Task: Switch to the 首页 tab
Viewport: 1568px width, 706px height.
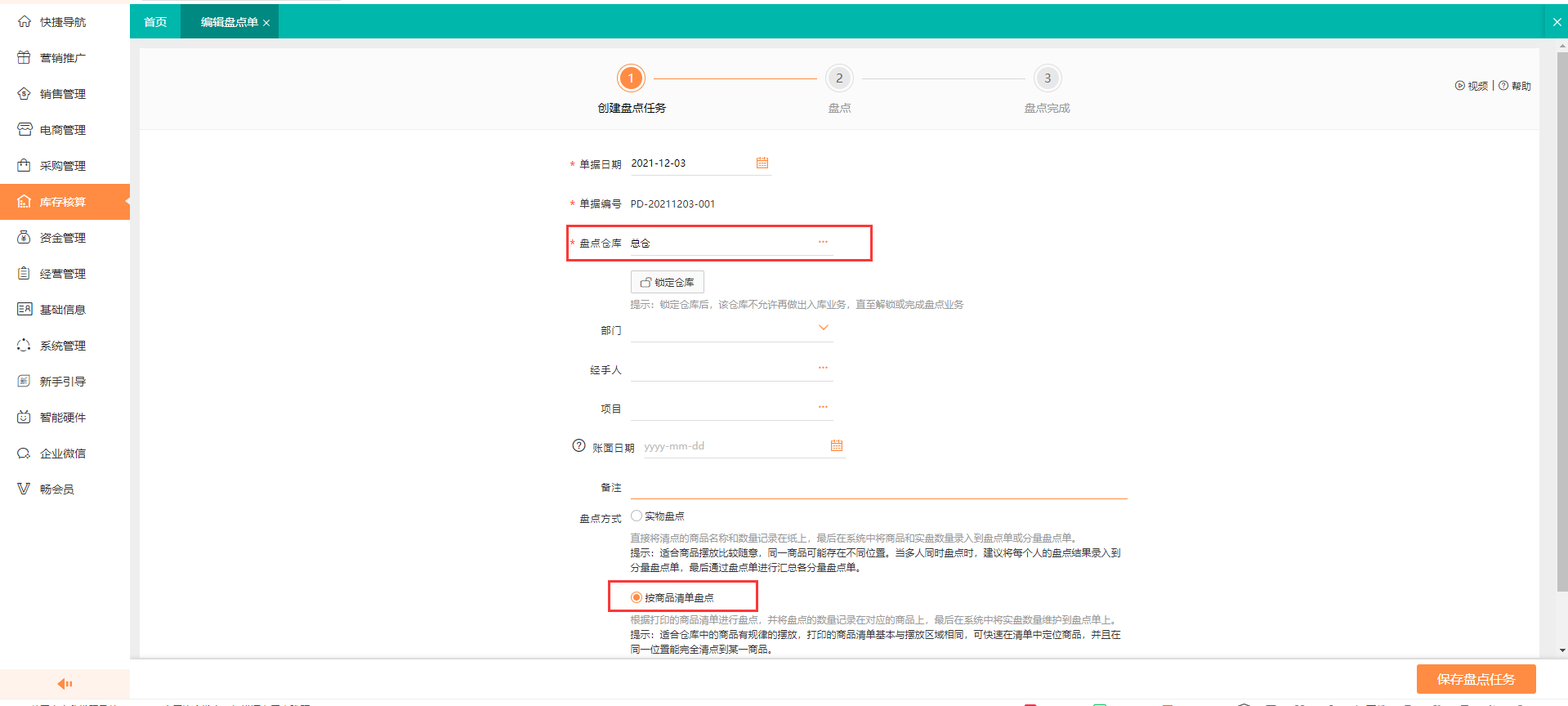Action: 155,22
